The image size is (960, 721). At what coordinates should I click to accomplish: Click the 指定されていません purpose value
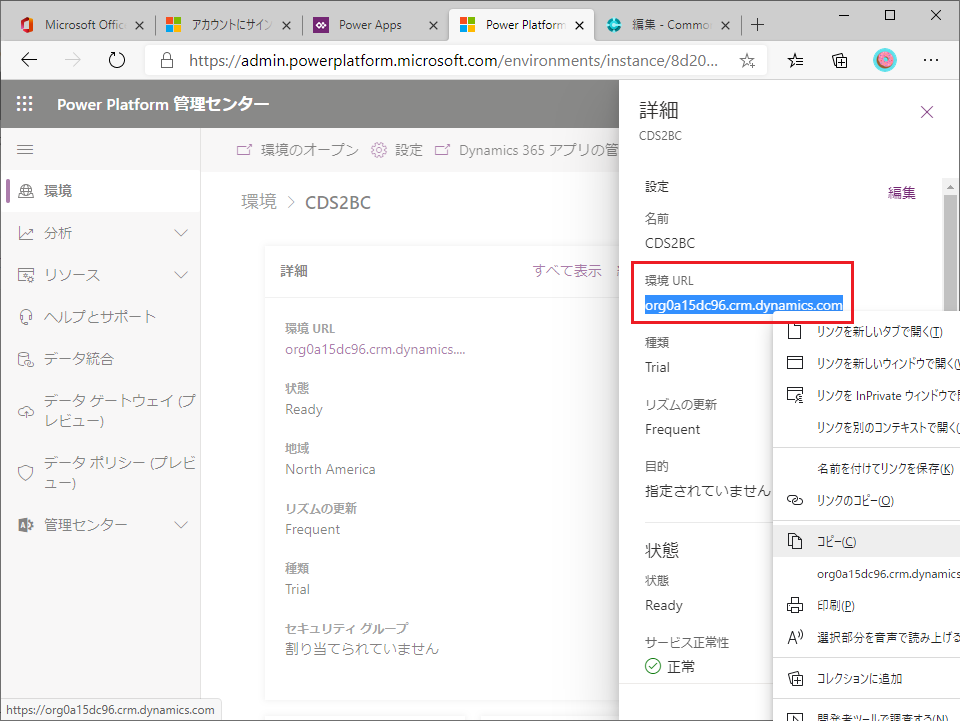point(708,491)
